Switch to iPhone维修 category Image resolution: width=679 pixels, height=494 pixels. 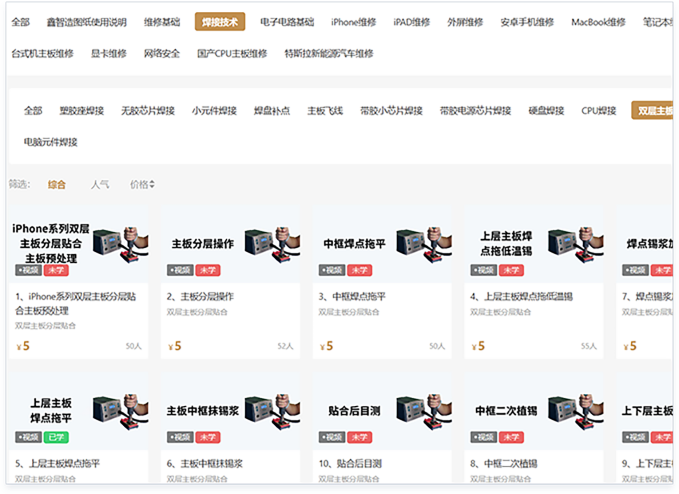click(353, 22)
